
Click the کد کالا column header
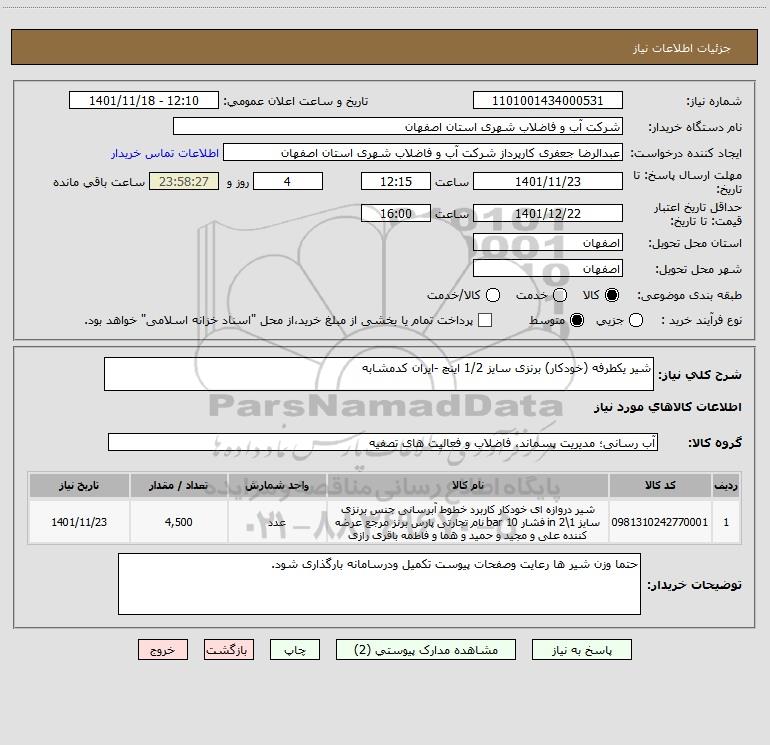pos(660,485)
